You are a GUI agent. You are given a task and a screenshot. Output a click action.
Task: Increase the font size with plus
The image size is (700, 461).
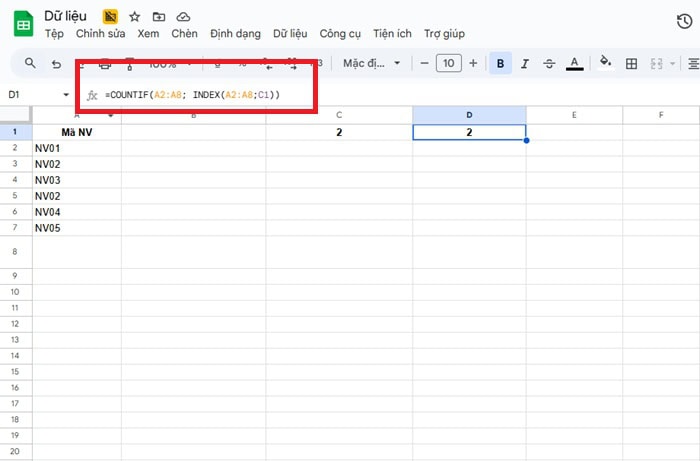[473, 63]
